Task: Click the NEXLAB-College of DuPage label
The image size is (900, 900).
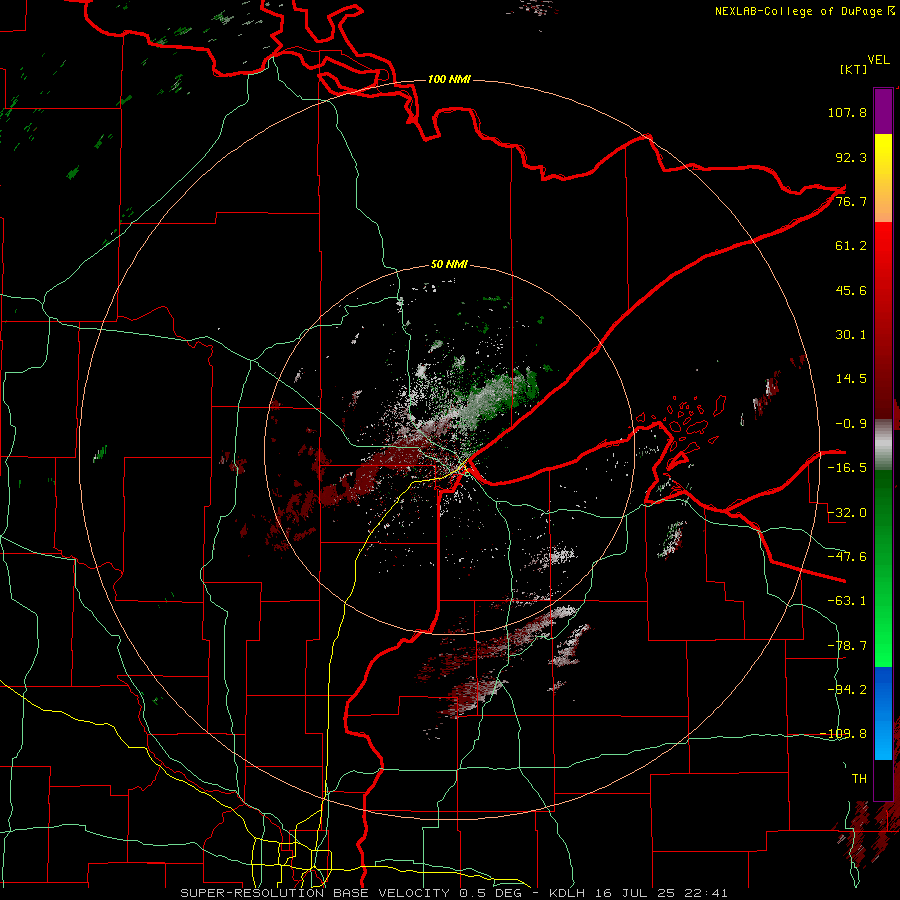Action: 798,11
